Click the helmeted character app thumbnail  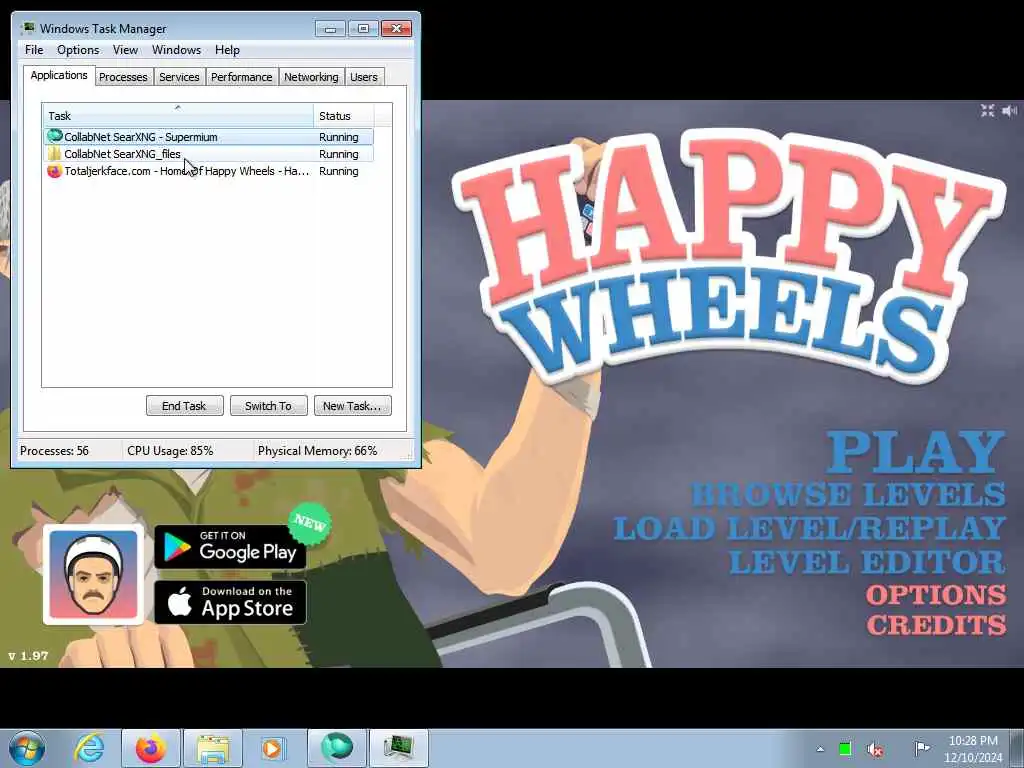click(x=93, y=575)
